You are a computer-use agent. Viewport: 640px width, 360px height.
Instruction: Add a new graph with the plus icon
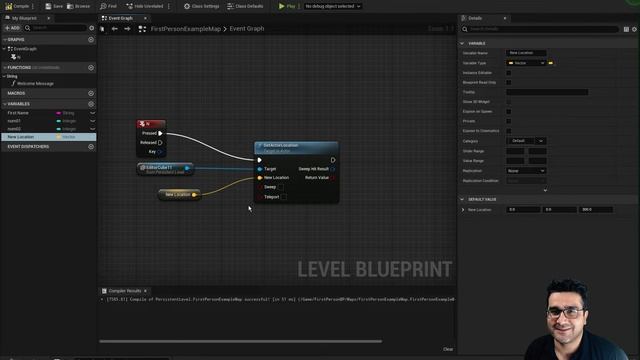(91, 40)
